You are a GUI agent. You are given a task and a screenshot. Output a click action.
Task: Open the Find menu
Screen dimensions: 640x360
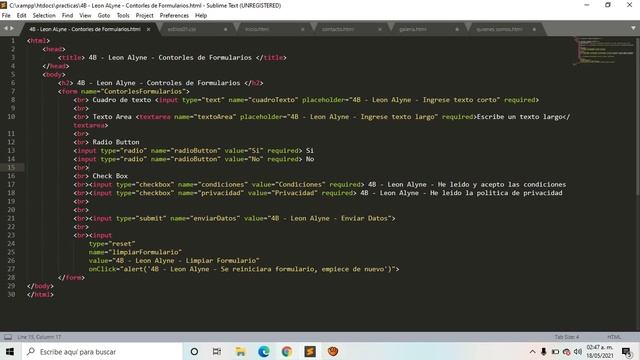point(67,16)
